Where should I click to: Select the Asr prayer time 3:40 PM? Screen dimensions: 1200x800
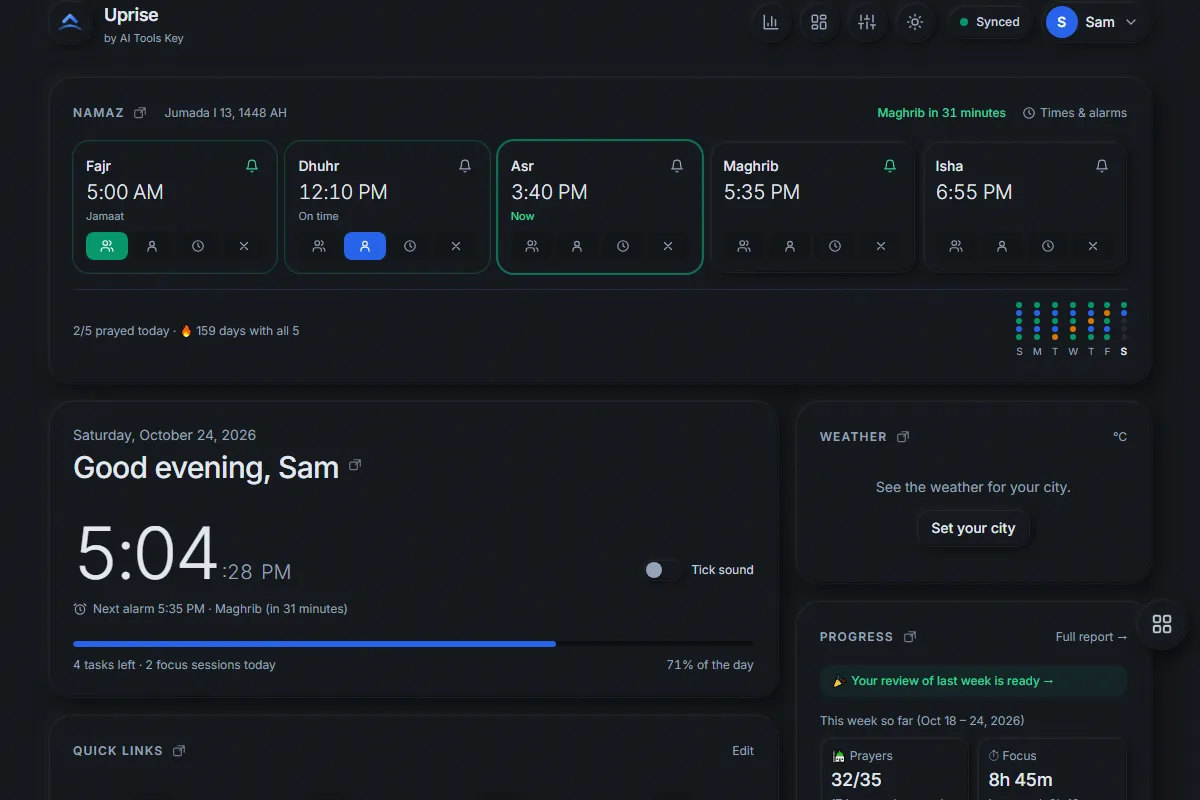[549, 192]
